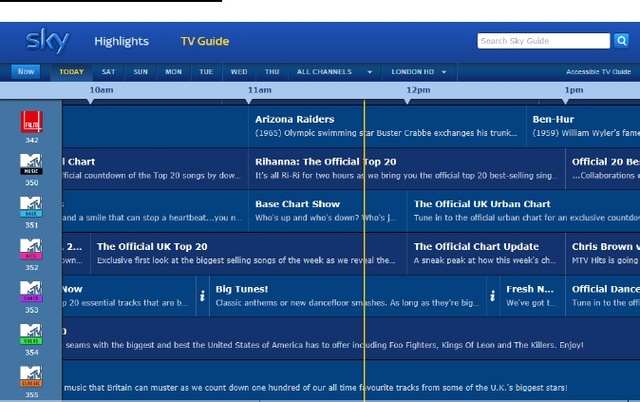This screenshot has height=402, width=640.
Task: Switch to THU listings
Action: tap(272, 72)
